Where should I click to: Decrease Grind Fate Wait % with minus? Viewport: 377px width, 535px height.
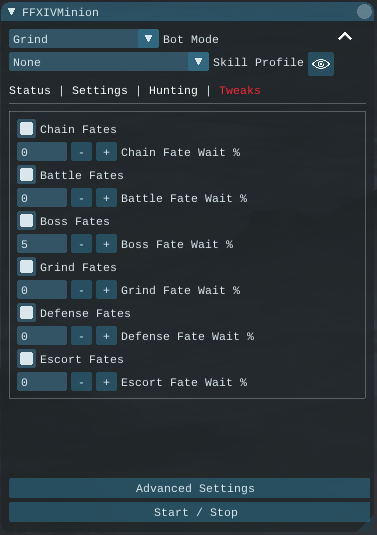[x=81, y=290]
